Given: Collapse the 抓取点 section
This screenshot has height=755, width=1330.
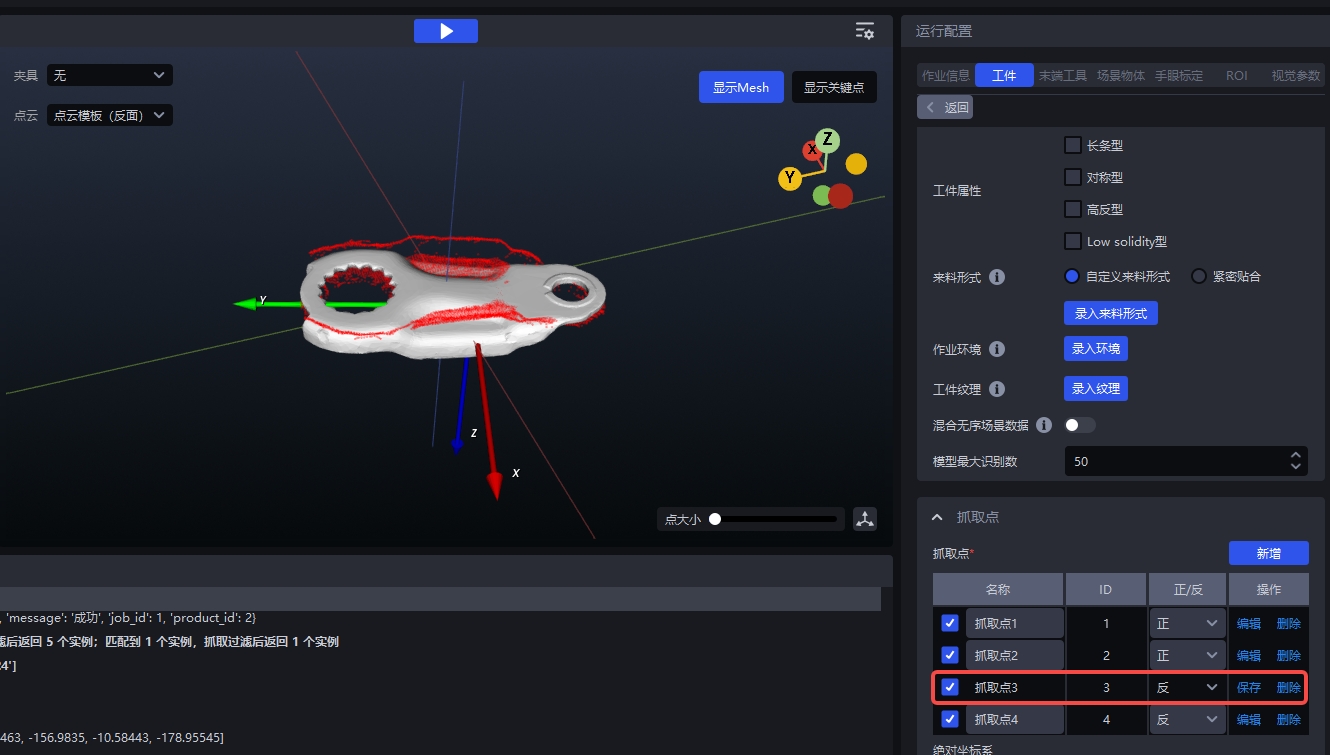Looking at the screenshot, I should tap(937, 517).
